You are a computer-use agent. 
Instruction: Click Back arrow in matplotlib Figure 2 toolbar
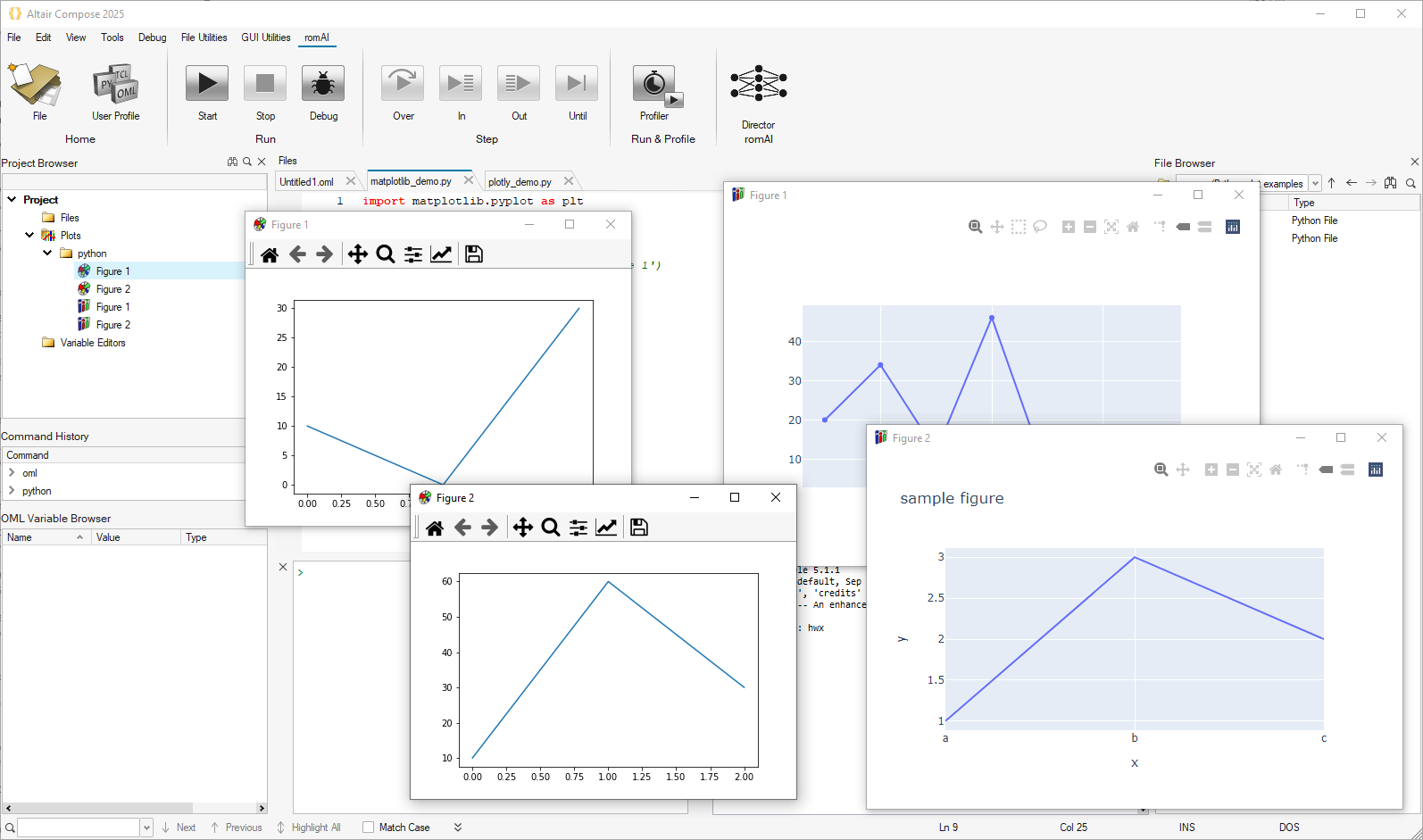click(x=462, y=528)
